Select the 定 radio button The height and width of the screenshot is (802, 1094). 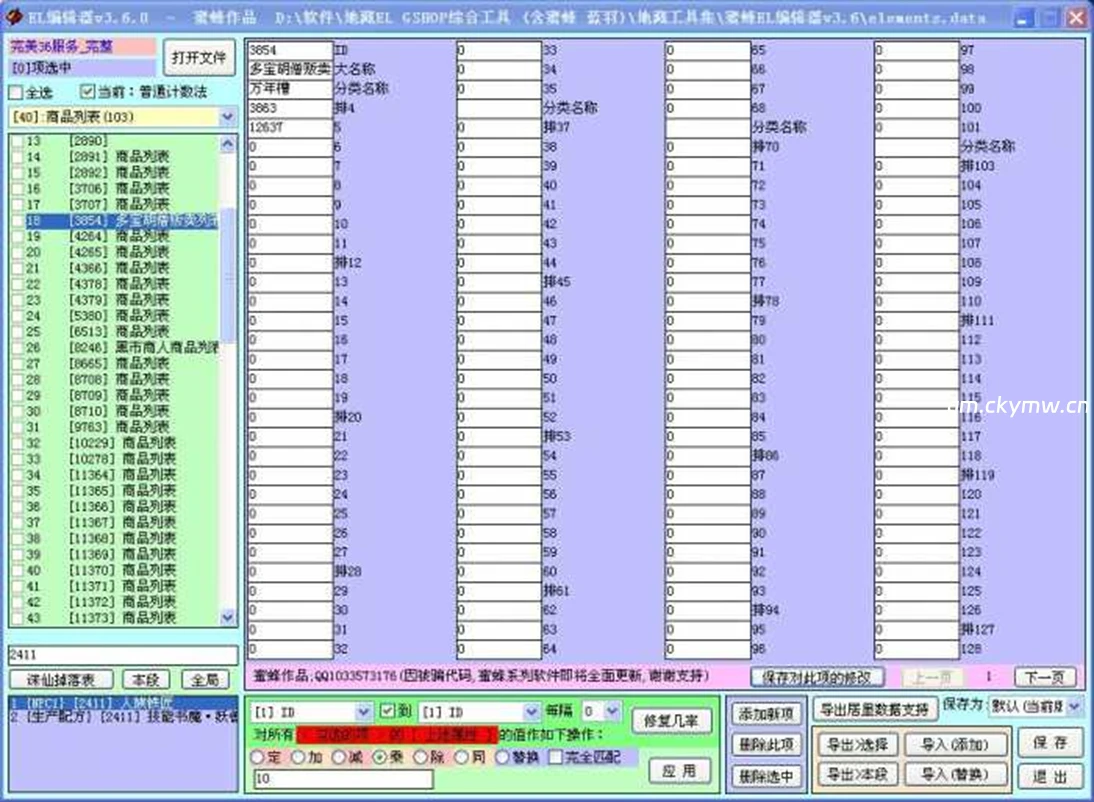coord(257,757)
